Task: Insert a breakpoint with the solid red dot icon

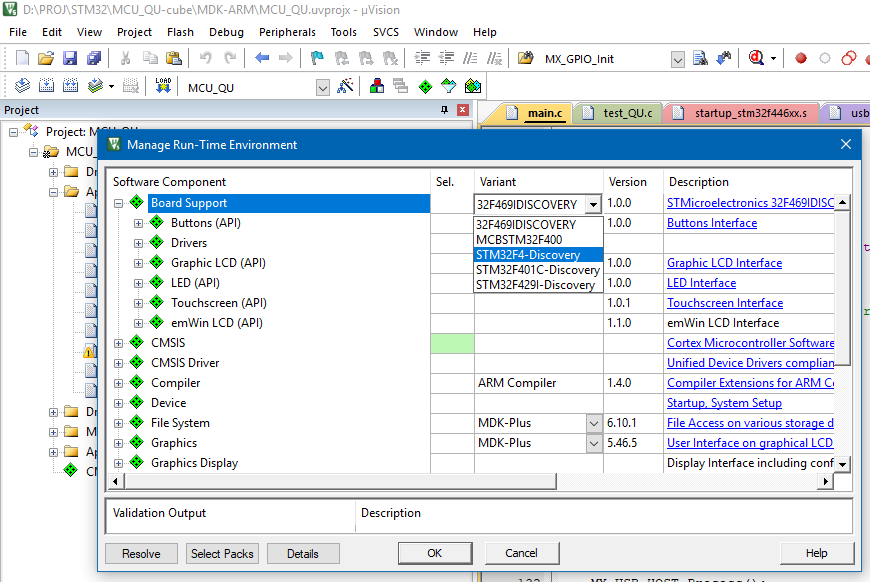Action: pos(801,58)
